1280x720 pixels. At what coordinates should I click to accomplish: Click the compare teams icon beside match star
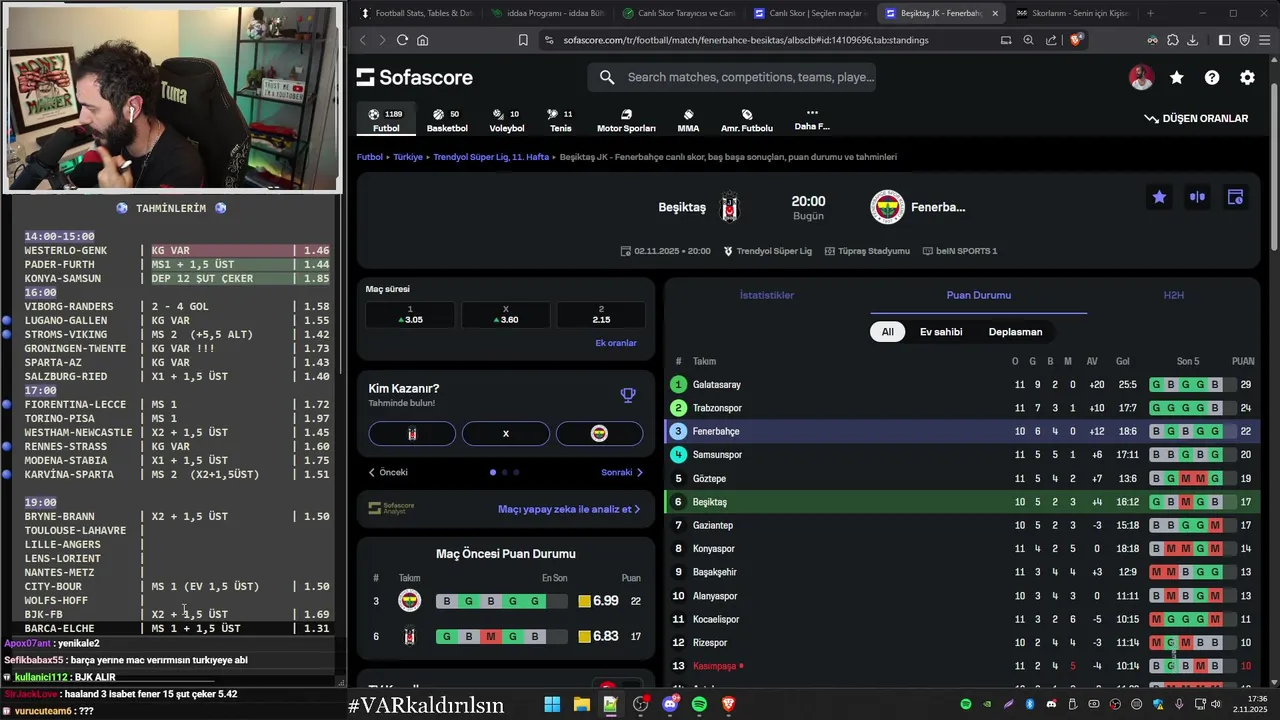point(1197,197)
